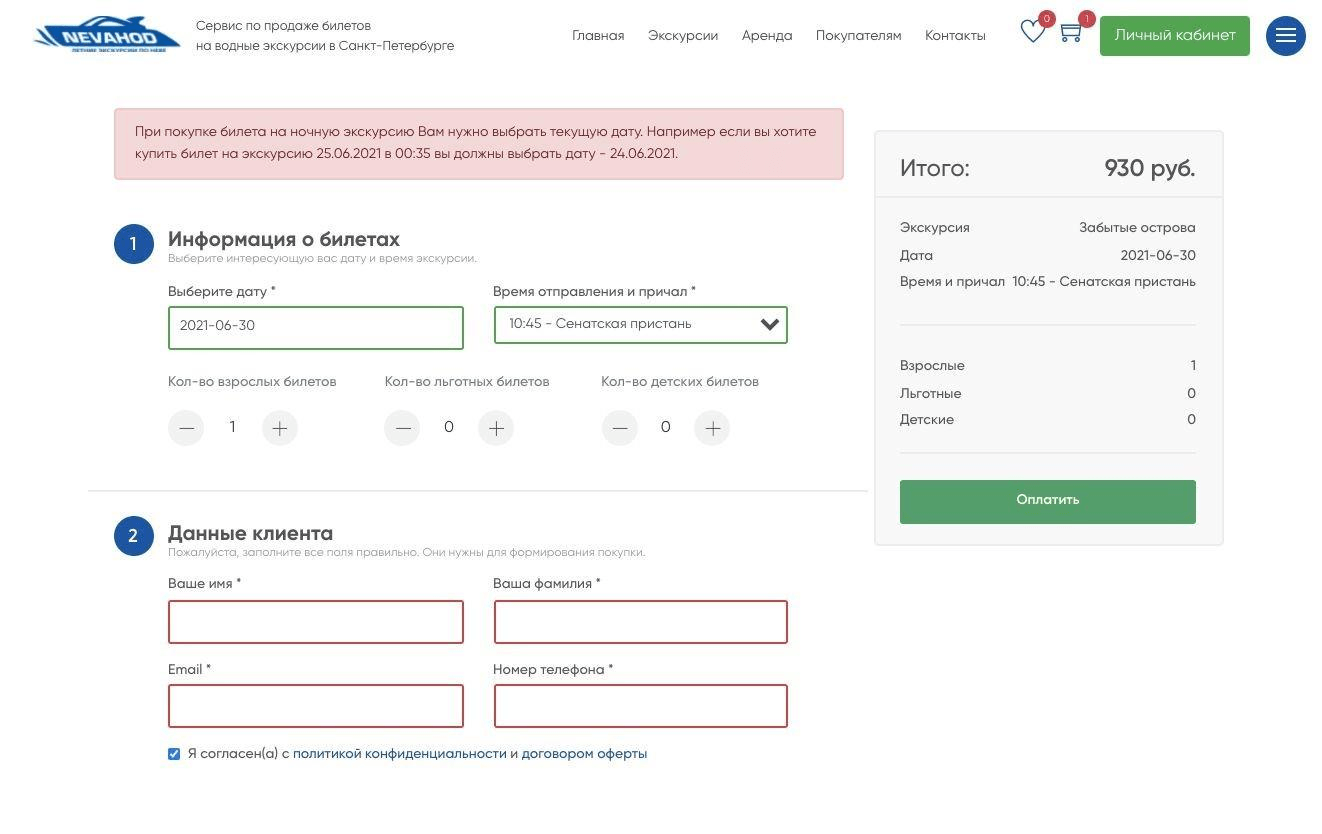This screenshot has width=1322, height=834.
Task: Open the blue hamburger menu
Action: click(1285, 36)
